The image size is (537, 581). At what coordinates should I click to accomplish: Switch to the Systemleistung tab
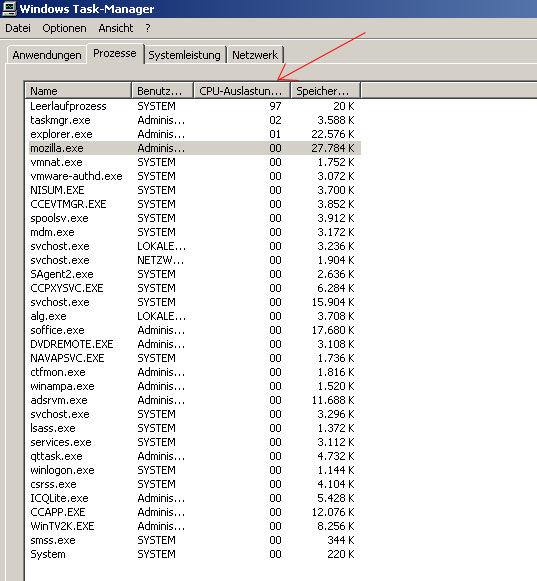click(x=184, y=55)
